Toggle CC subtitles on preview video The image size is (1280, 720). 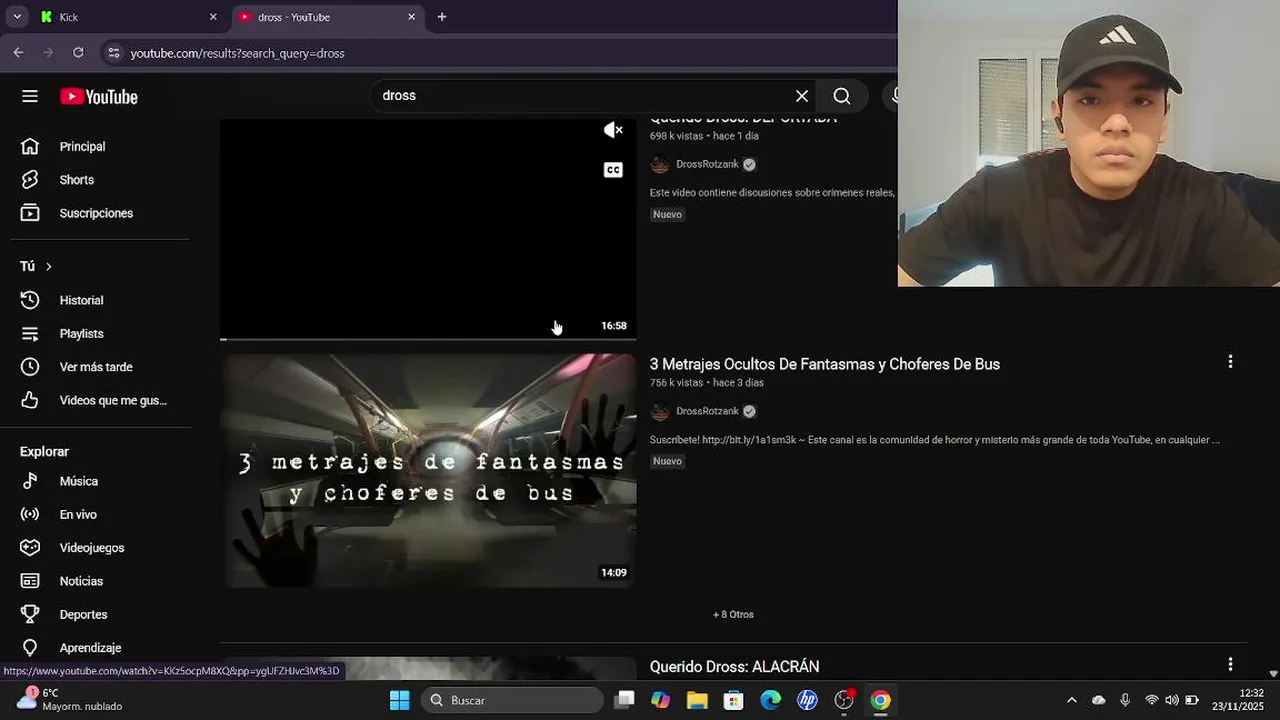613,170
